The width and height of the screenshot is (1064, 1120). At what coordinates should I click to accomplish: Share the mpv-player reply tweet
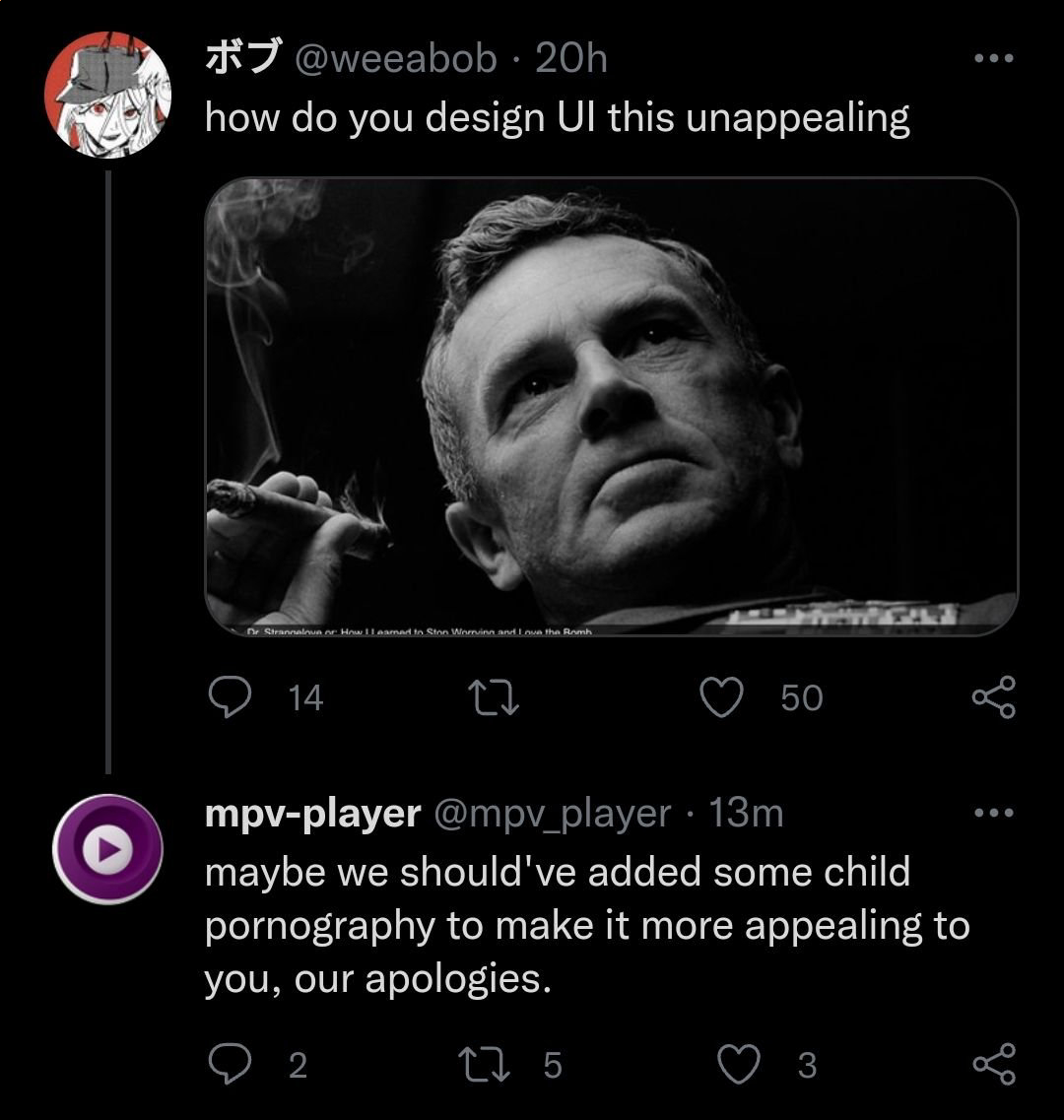point(992,1065)
